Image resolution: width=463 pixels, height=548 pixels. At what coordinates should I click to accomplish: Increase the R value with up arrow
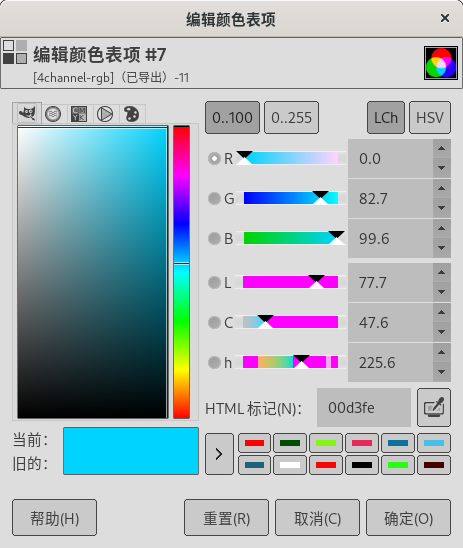442,149
